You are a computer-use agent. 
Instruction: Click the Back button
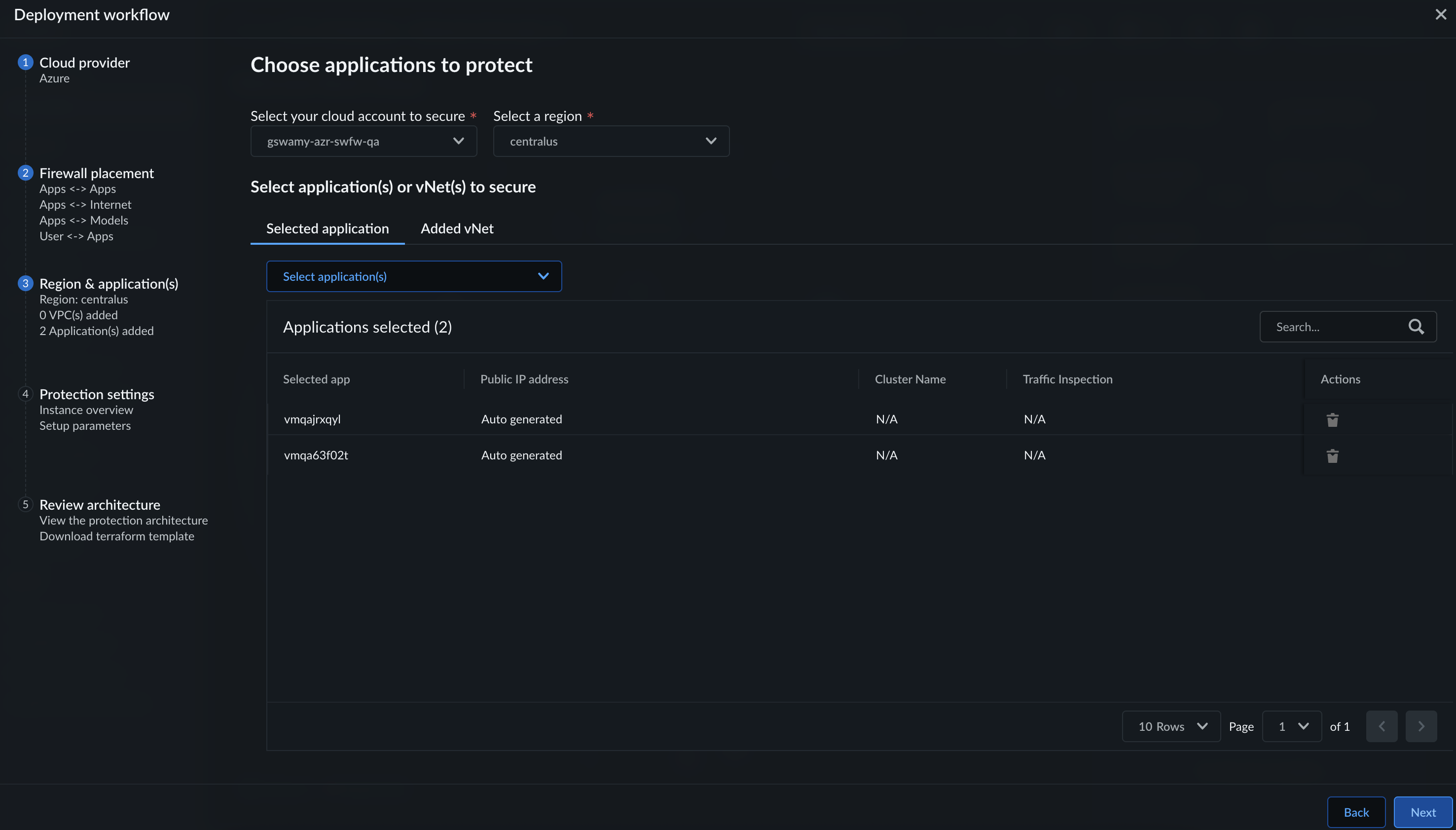coord(1356,812)
